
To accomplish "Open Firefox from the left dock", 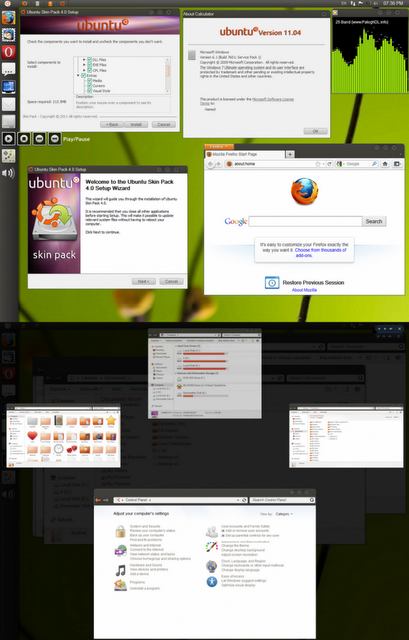I will (x=9, y=18).
